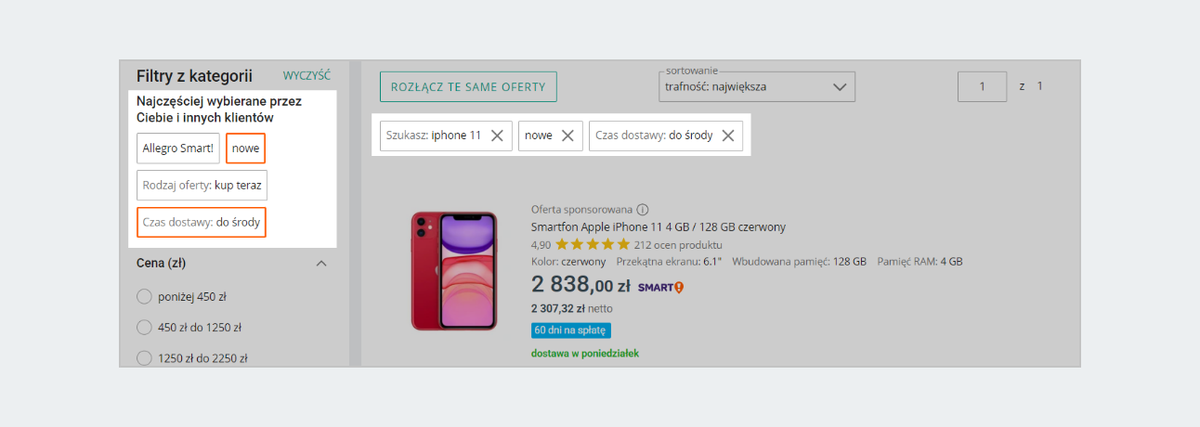
Task: Click the 'ROZŁĄCZ TE SAME OFERTY' button
Action: click(x=468, y=87)
